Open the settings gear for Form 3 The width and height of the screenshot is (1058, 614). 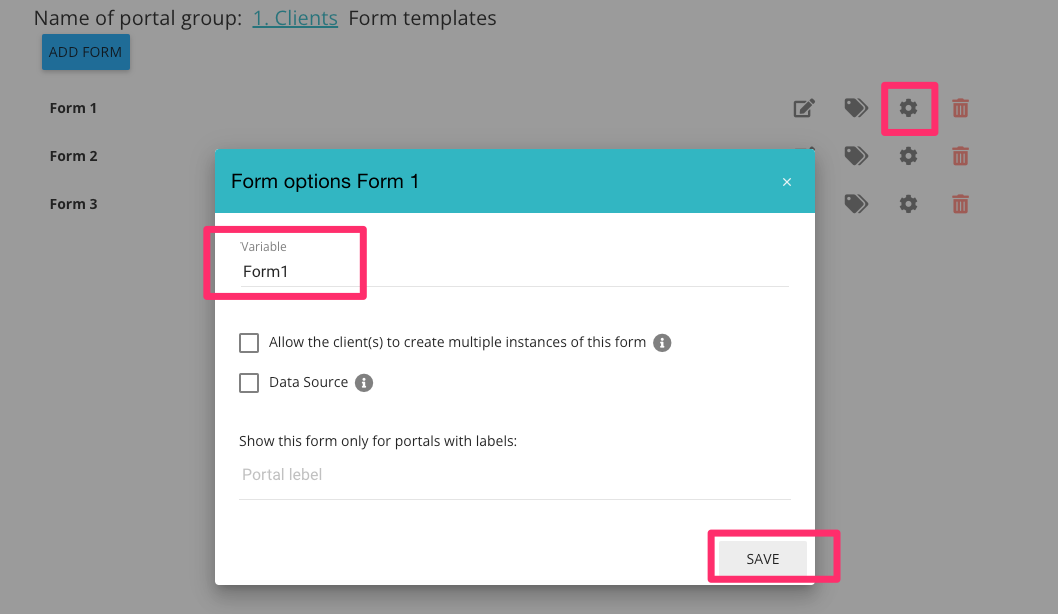[x=908, y=204]
